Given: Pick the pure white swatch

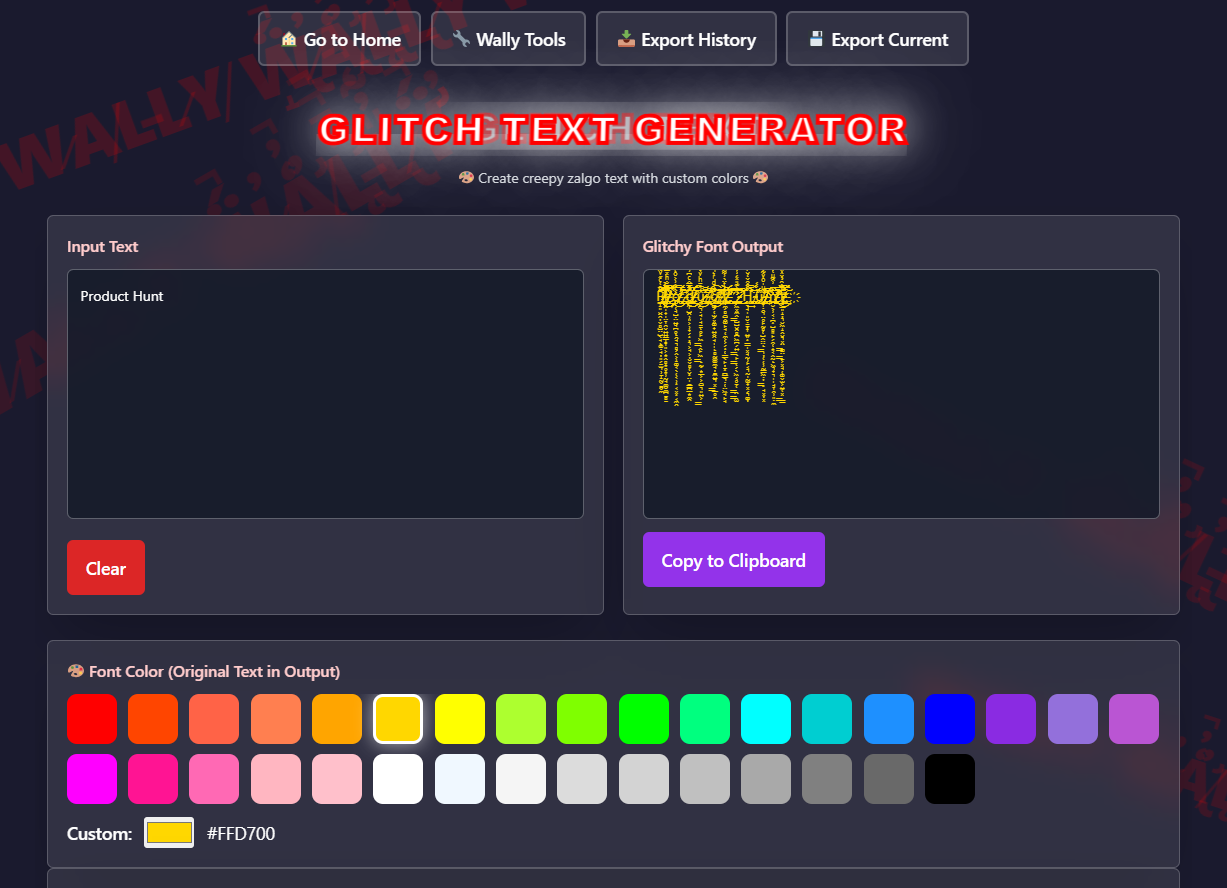Looking at the screenshot, I should click(398, 779).
